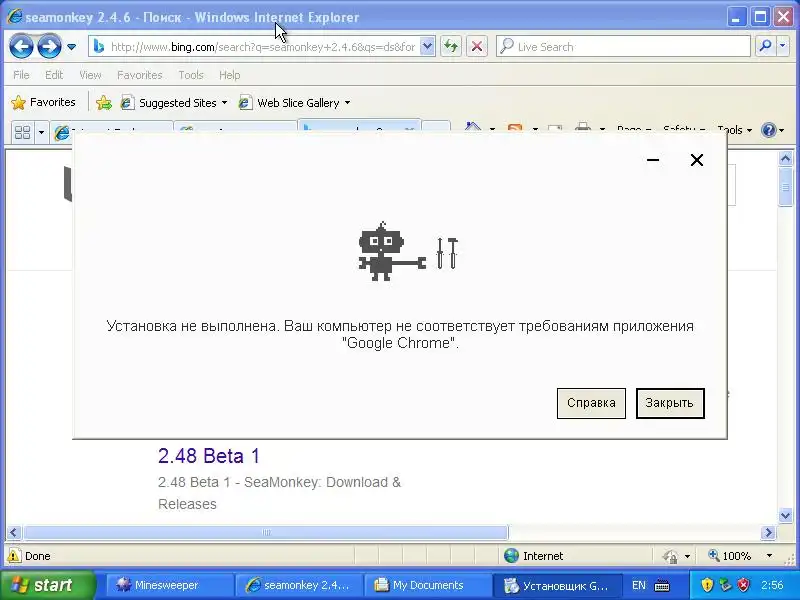Click the Live Search magnifier button

[765, 46]
